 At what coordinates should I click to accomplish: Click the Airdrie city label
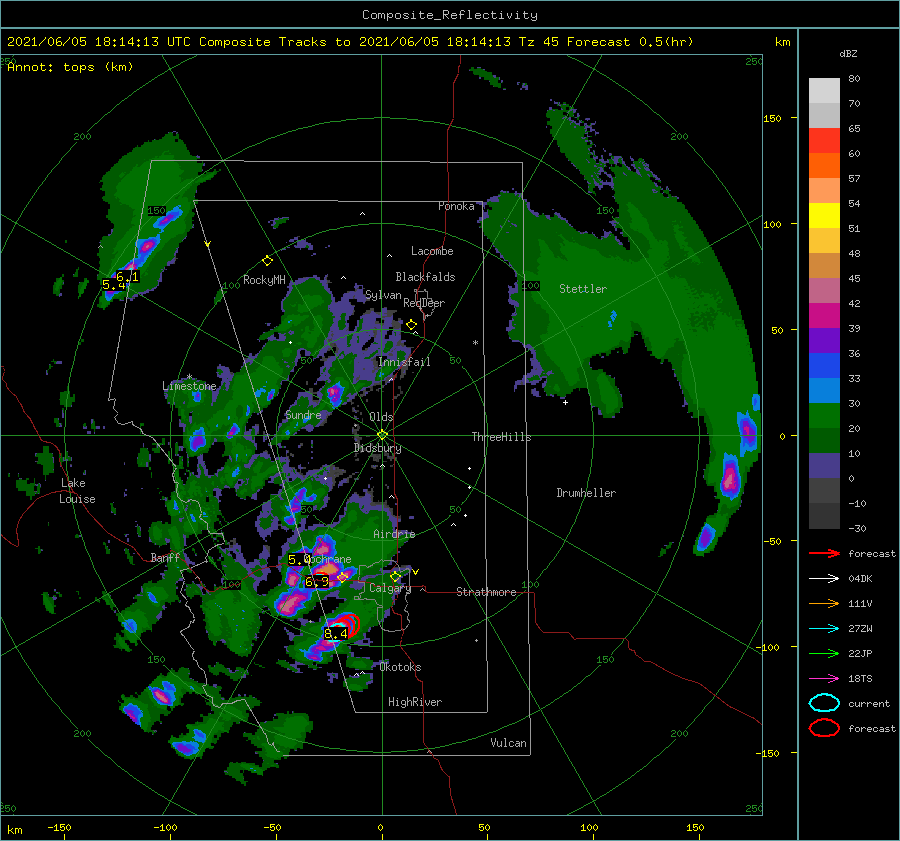click(x=394, y=534)
